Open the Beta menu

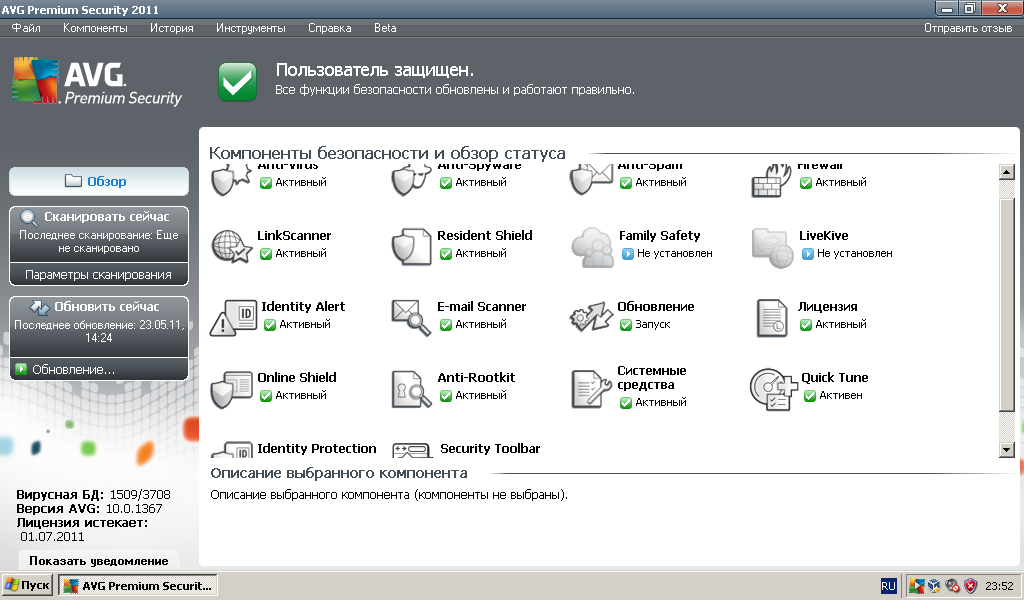click(x=385, y=28)
